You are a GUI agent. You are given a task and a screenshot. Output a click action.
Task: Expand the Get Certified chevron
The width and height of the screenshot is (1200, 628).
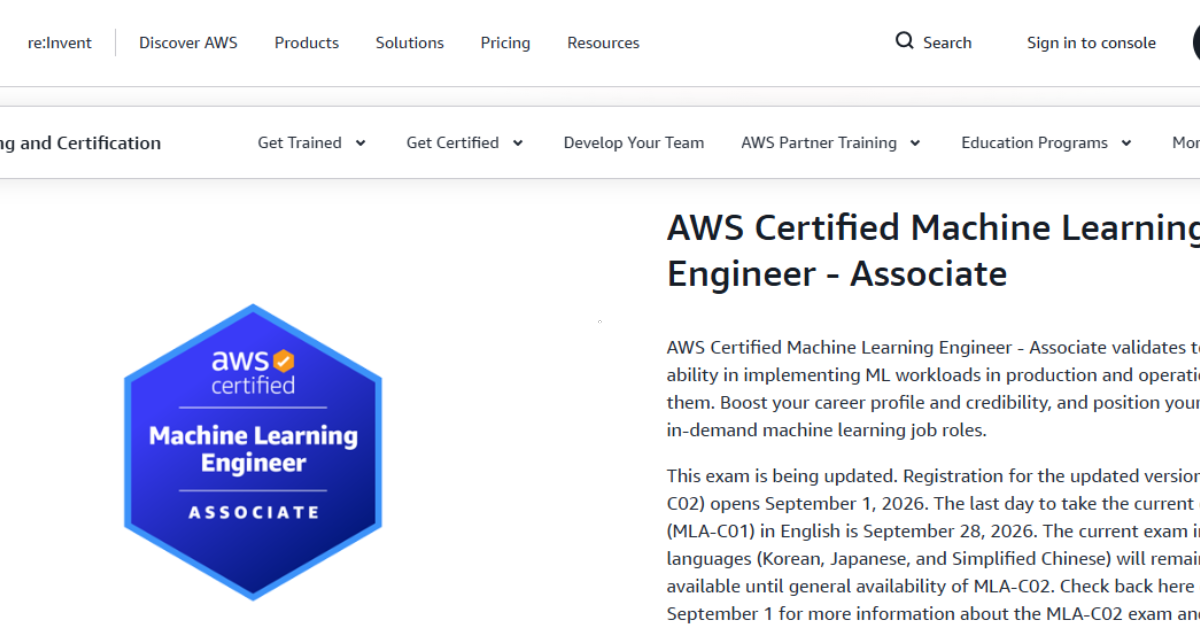pos(517,143)
